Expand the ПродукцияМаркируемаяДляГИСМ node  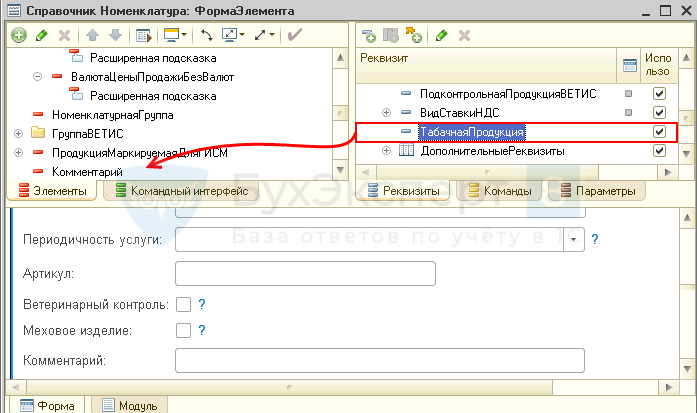click(x=18, y=152)
